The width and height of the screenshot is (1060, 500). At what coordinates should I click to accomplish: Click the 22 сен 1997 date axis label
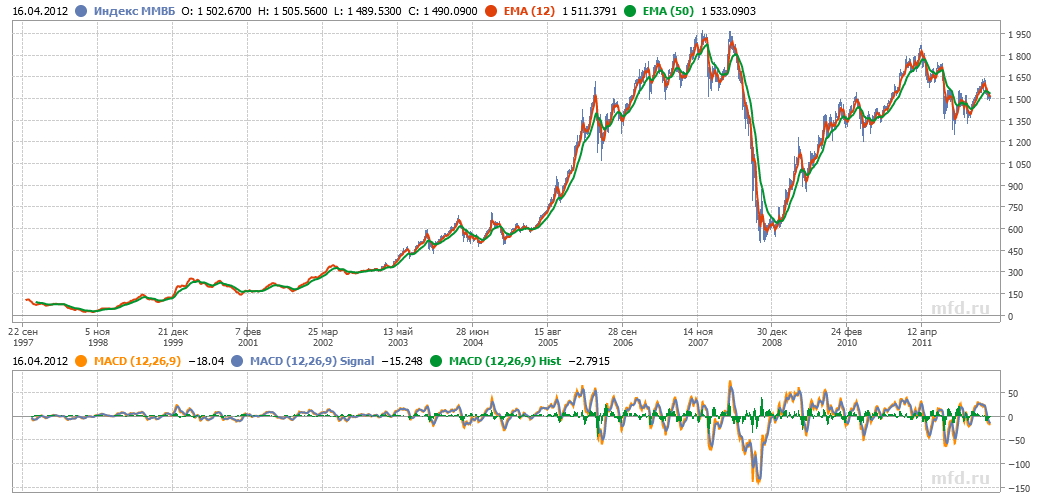pyautogui.click(x=31, y=335)
